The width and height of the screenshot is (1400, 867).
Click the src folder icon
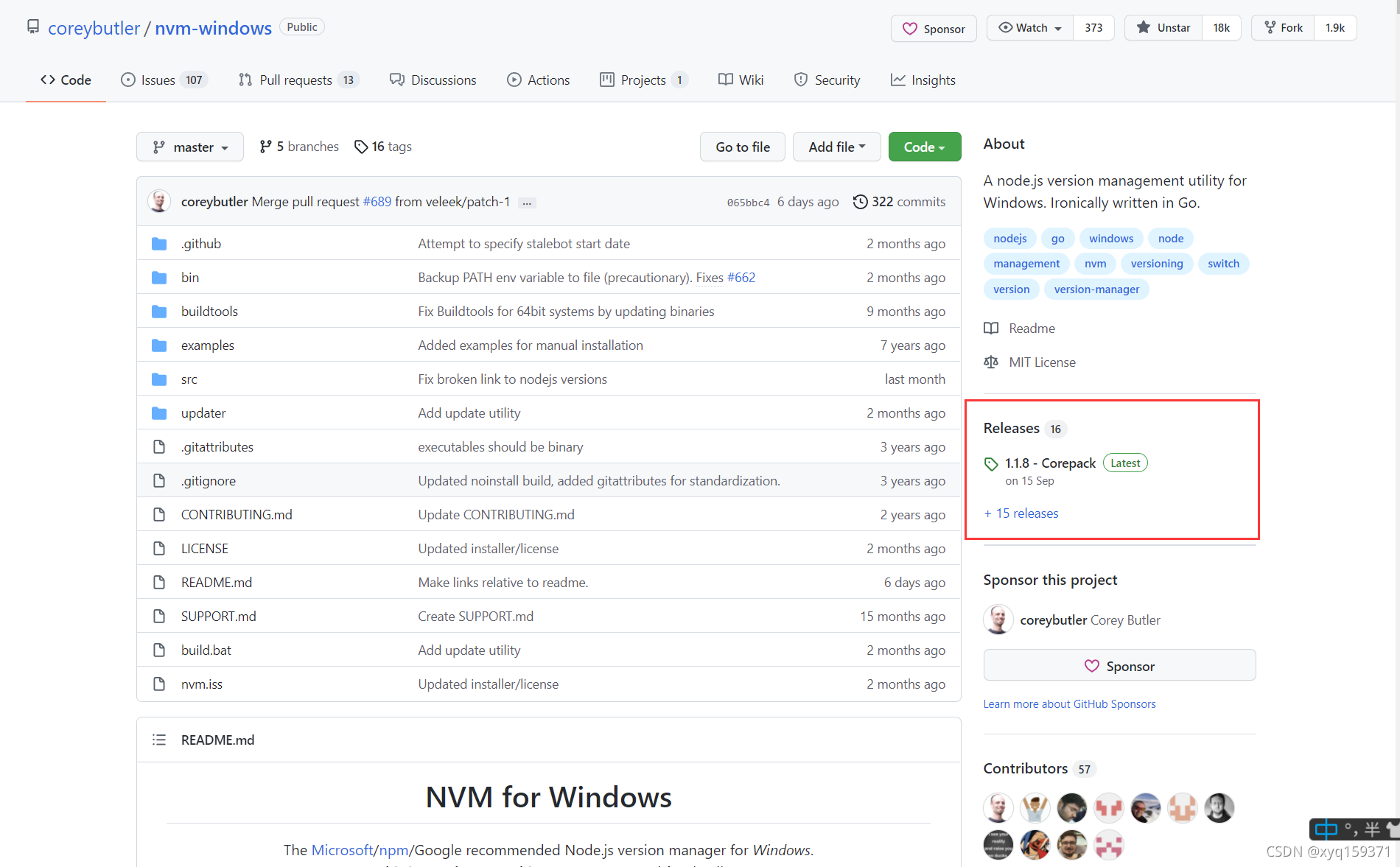(159, 379)
